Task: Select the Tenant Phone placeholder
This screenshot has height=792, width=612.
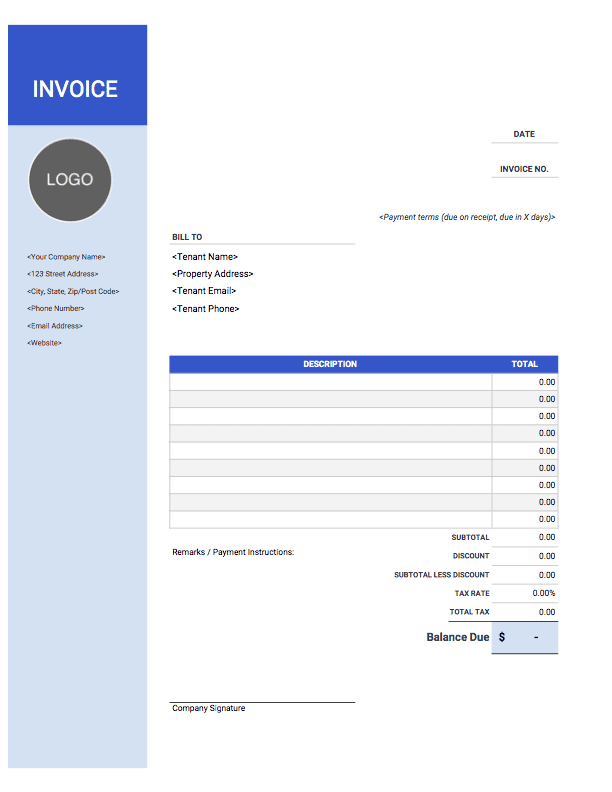Action: tap(206, 309)
